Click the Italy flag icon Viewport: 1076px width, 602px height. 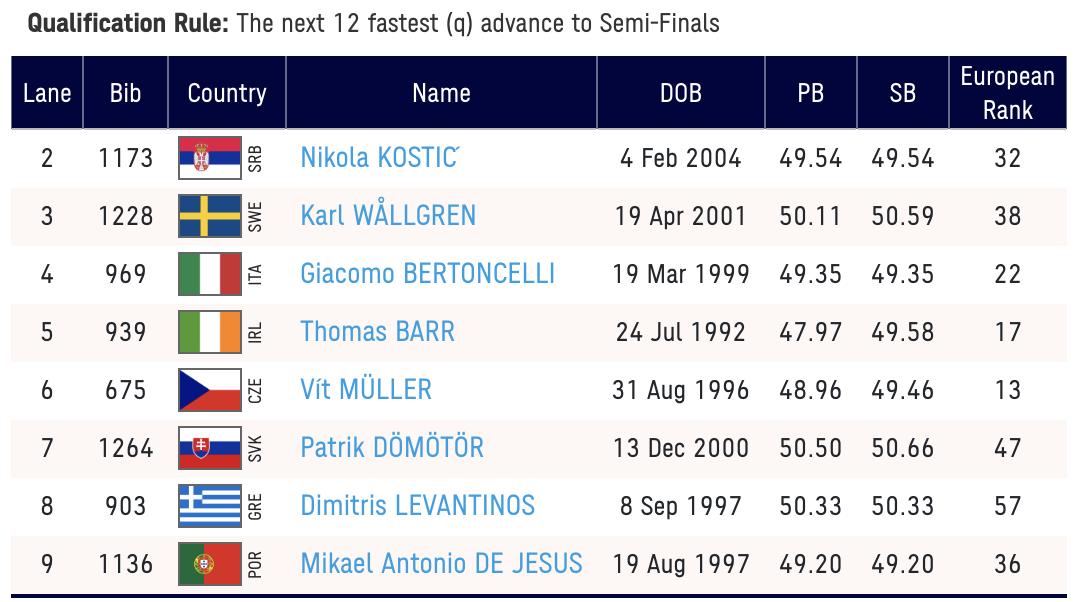click(209, 274)
